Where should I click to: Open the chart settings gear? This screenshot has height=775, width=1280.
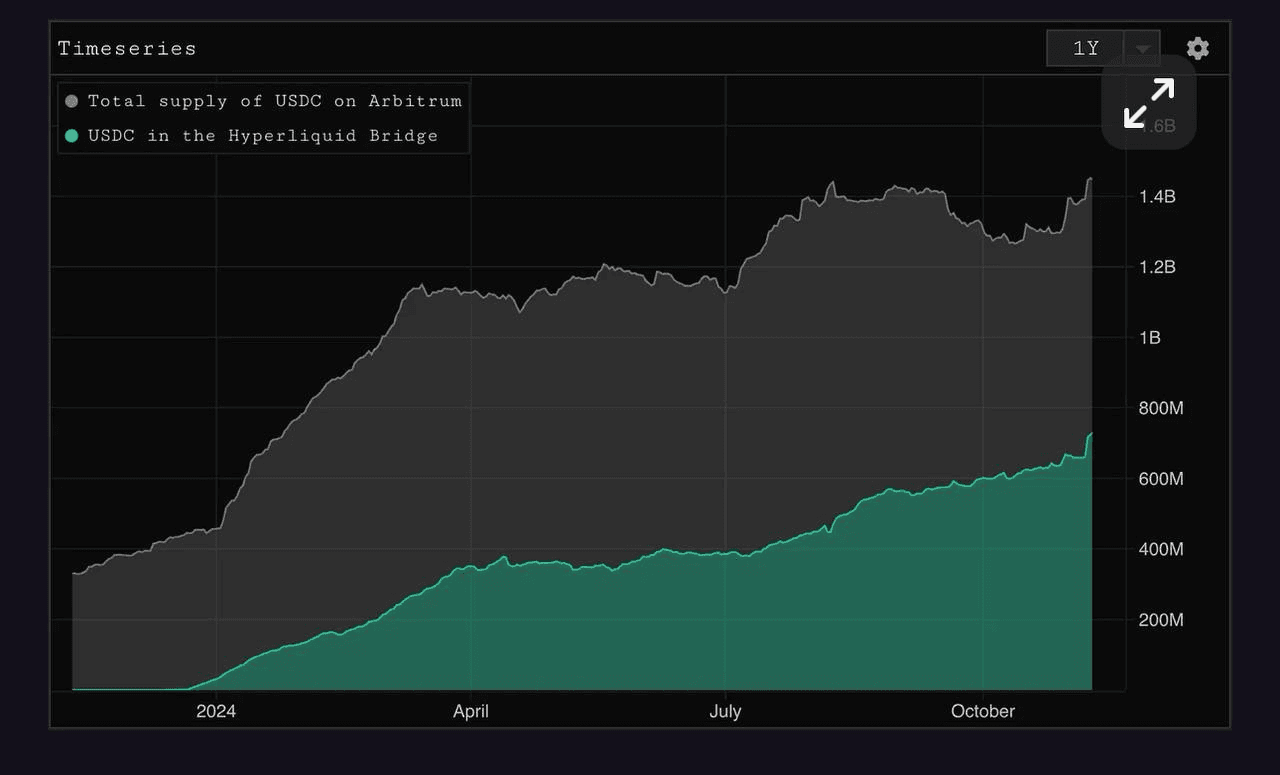click(x=1197, y=48)
